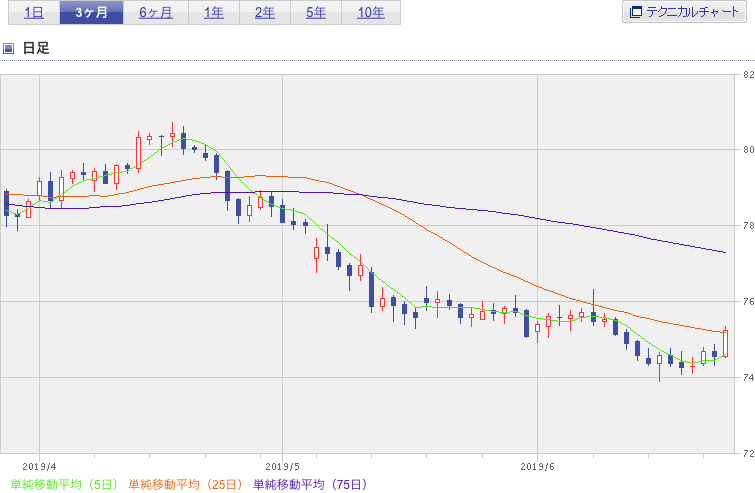
Task: Click the 2019/4 date axis label
Action: [x=39, y=467]
